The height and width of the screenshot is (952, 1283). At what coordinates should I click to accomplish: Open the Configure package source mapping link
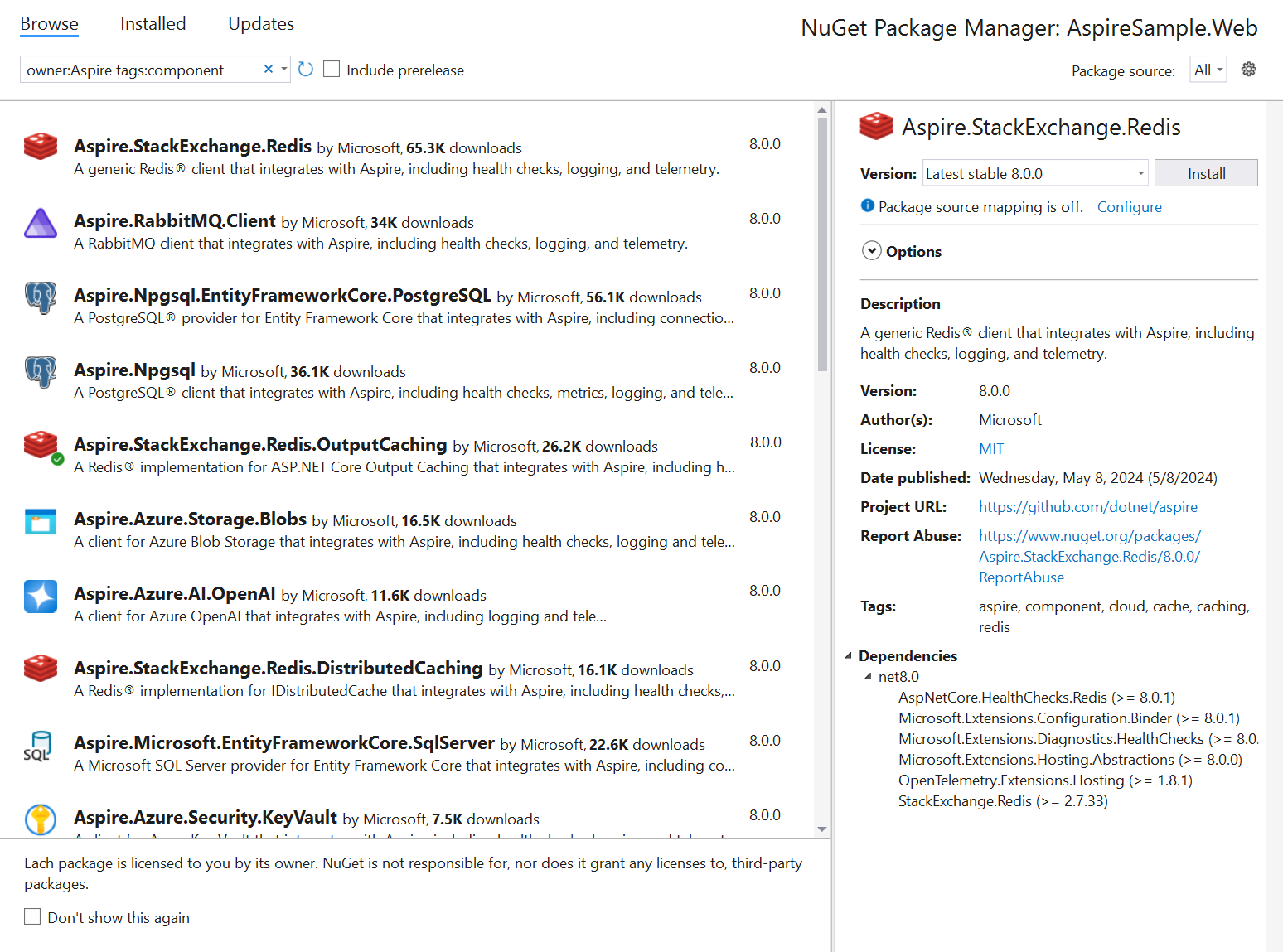(1129, 207)
